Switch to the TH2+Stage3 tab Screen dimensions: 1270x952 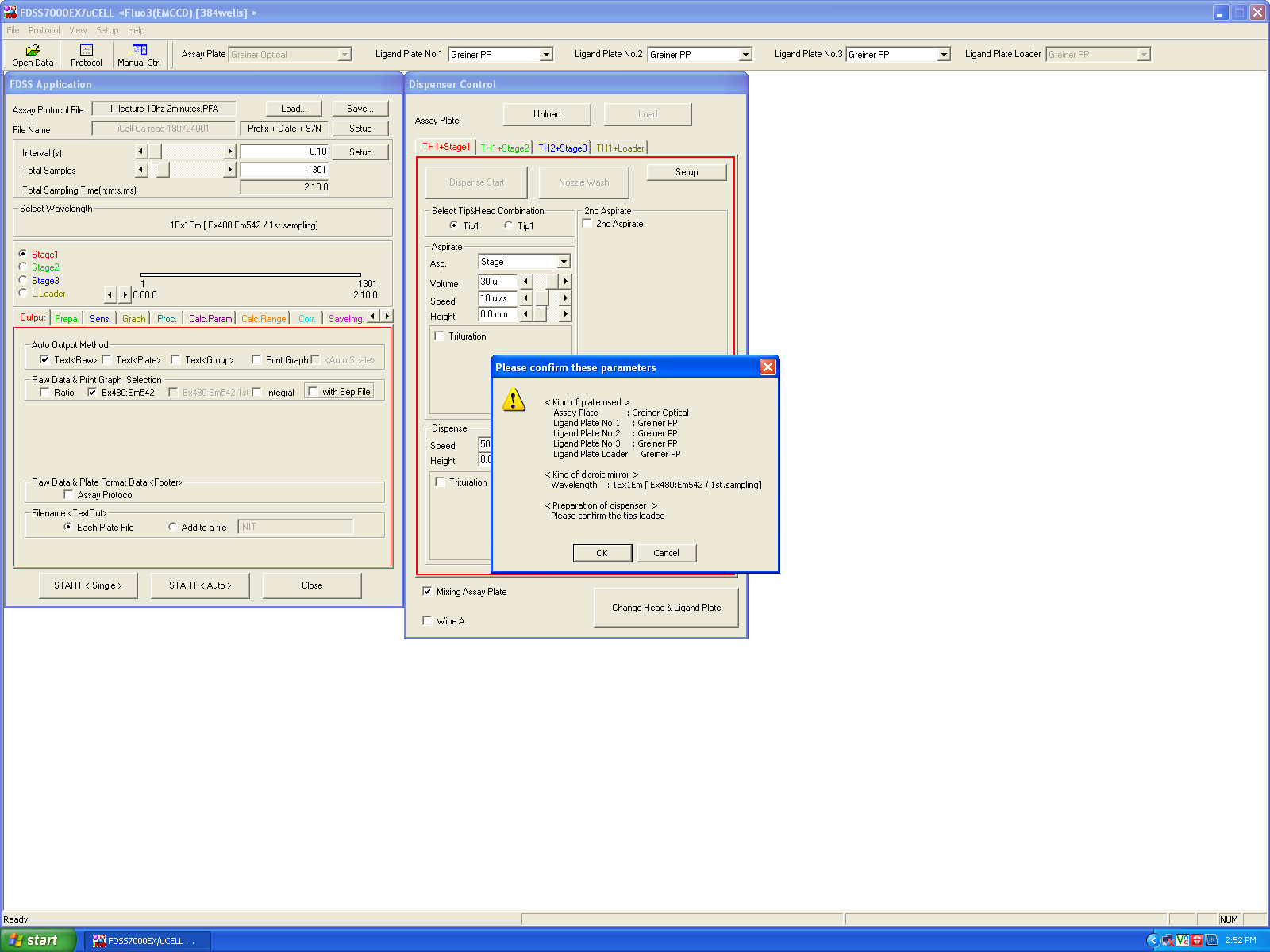[x=562, y=148]
